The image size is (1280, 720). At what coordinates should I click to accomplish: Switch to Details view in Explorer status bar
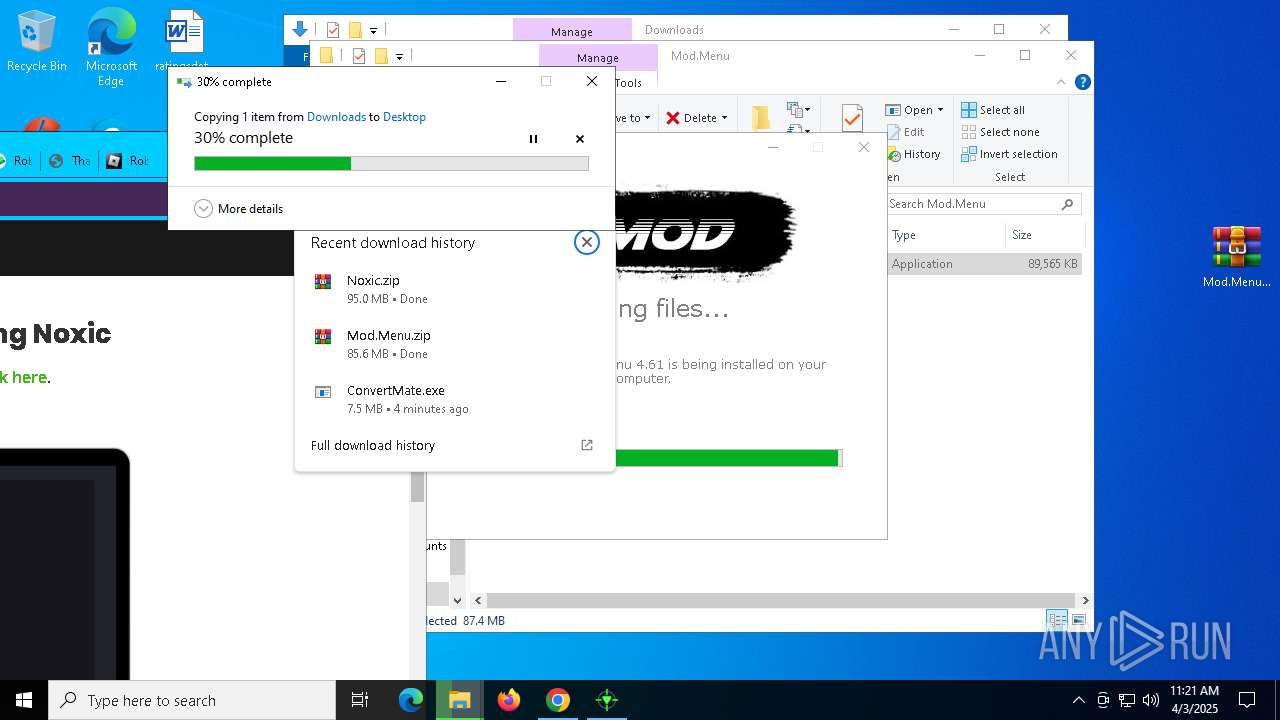tap(1056, 620)
